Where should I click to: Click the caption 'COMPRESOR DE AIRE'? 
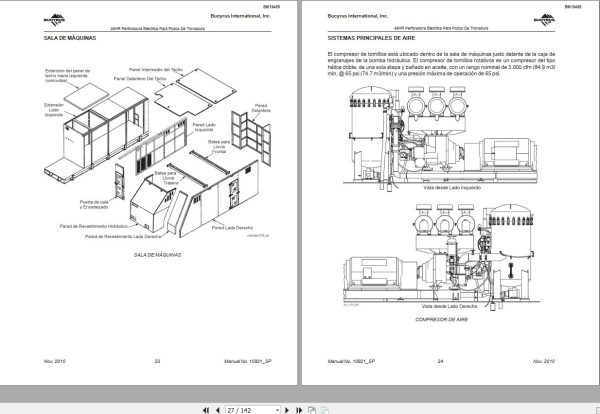441,319
